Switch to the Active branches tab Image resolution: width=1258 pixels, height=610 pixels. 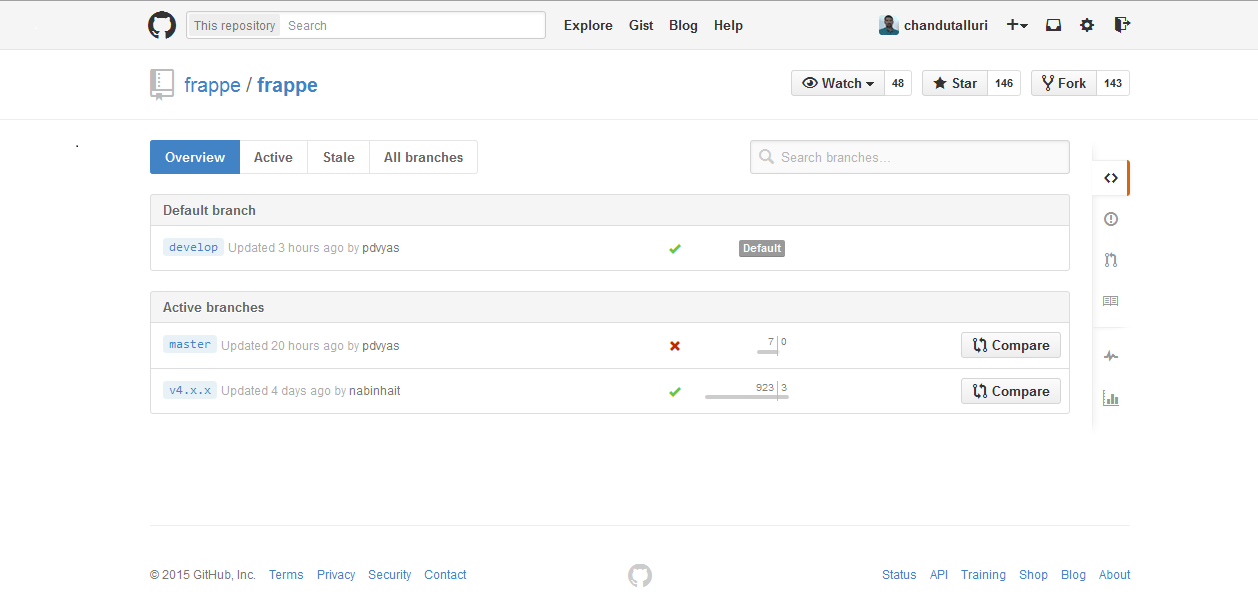[x=273, y=157]
